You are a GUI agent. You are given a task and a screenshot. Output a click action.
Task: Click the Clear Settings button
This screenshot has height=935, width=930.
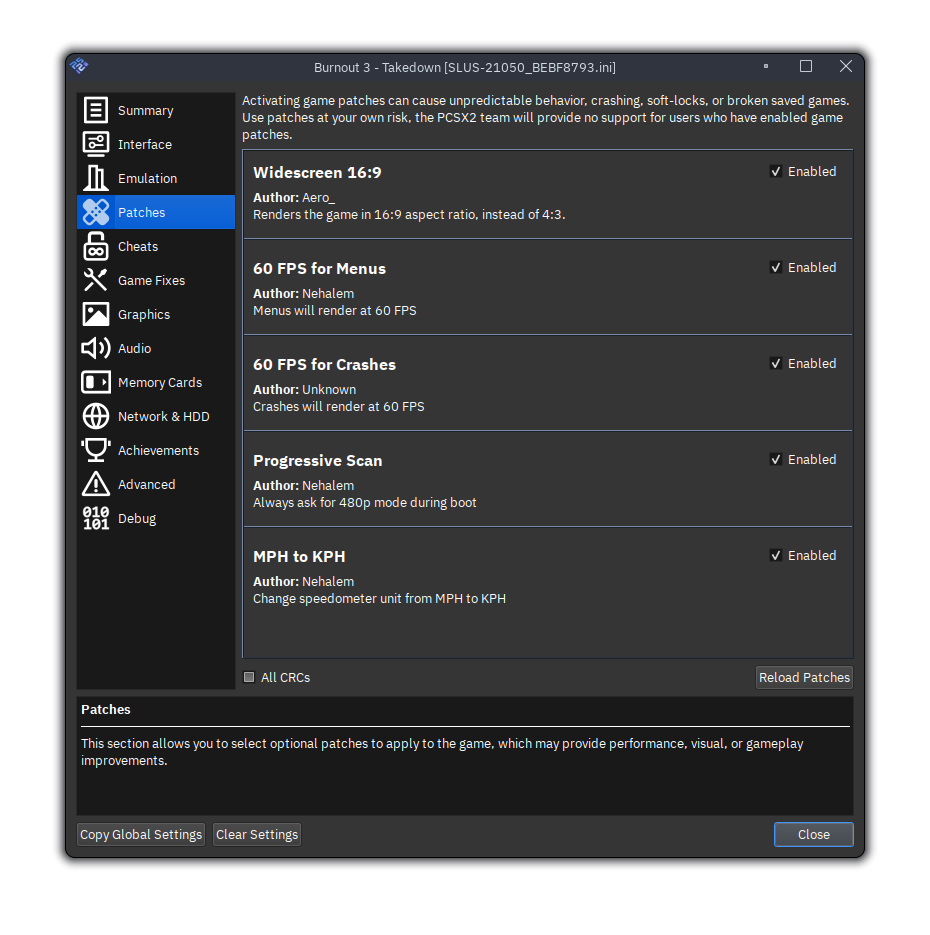tap(257, 835)
